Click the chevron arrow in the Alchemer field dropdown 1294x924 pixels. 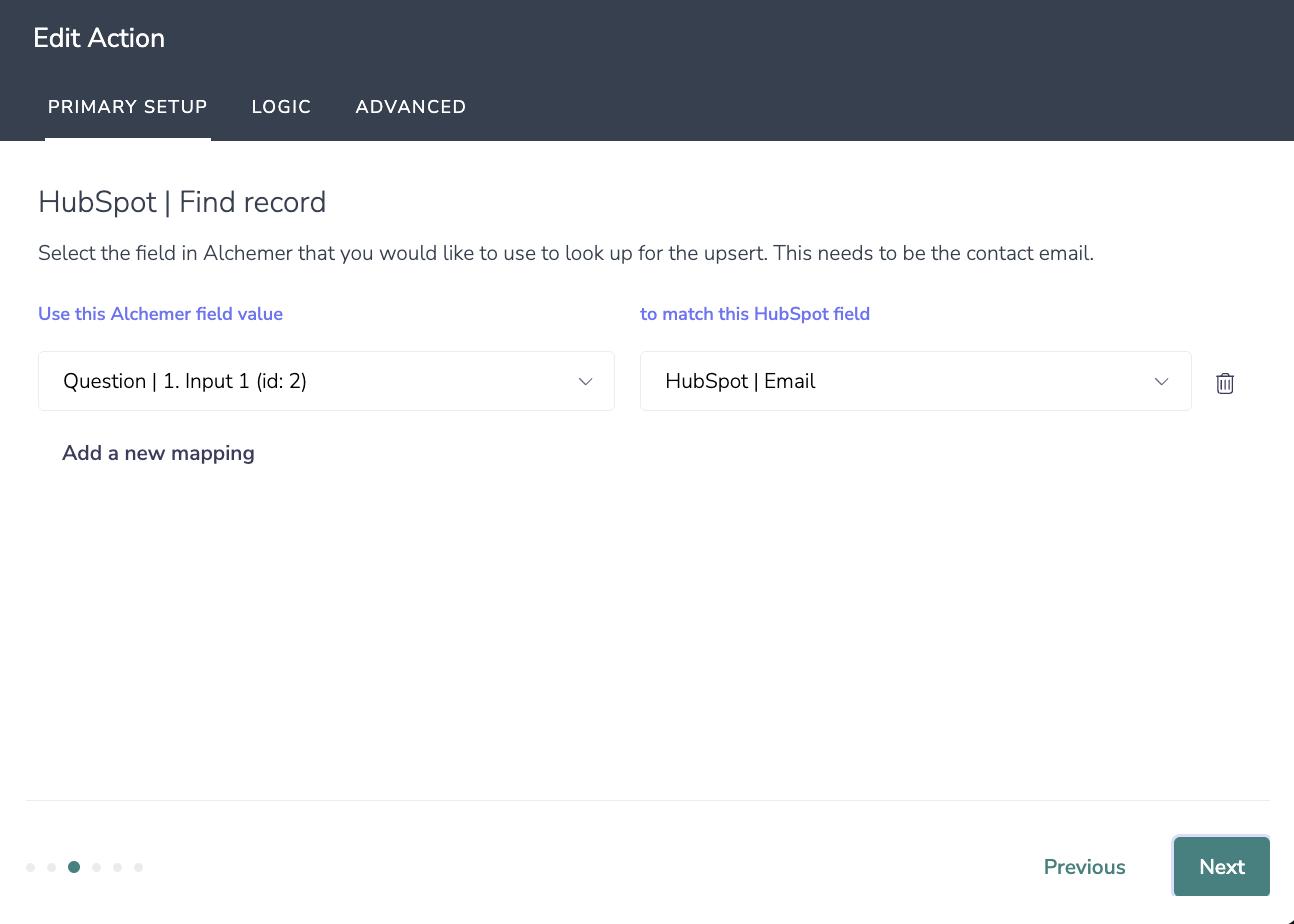tap(586, 382)
